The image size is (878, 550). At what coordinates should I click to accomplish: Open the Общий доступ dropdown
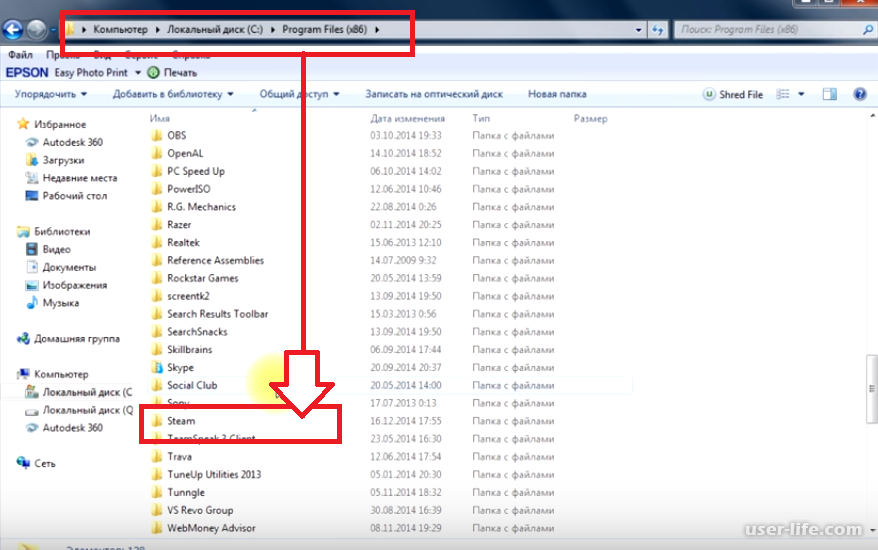point(300,94)
